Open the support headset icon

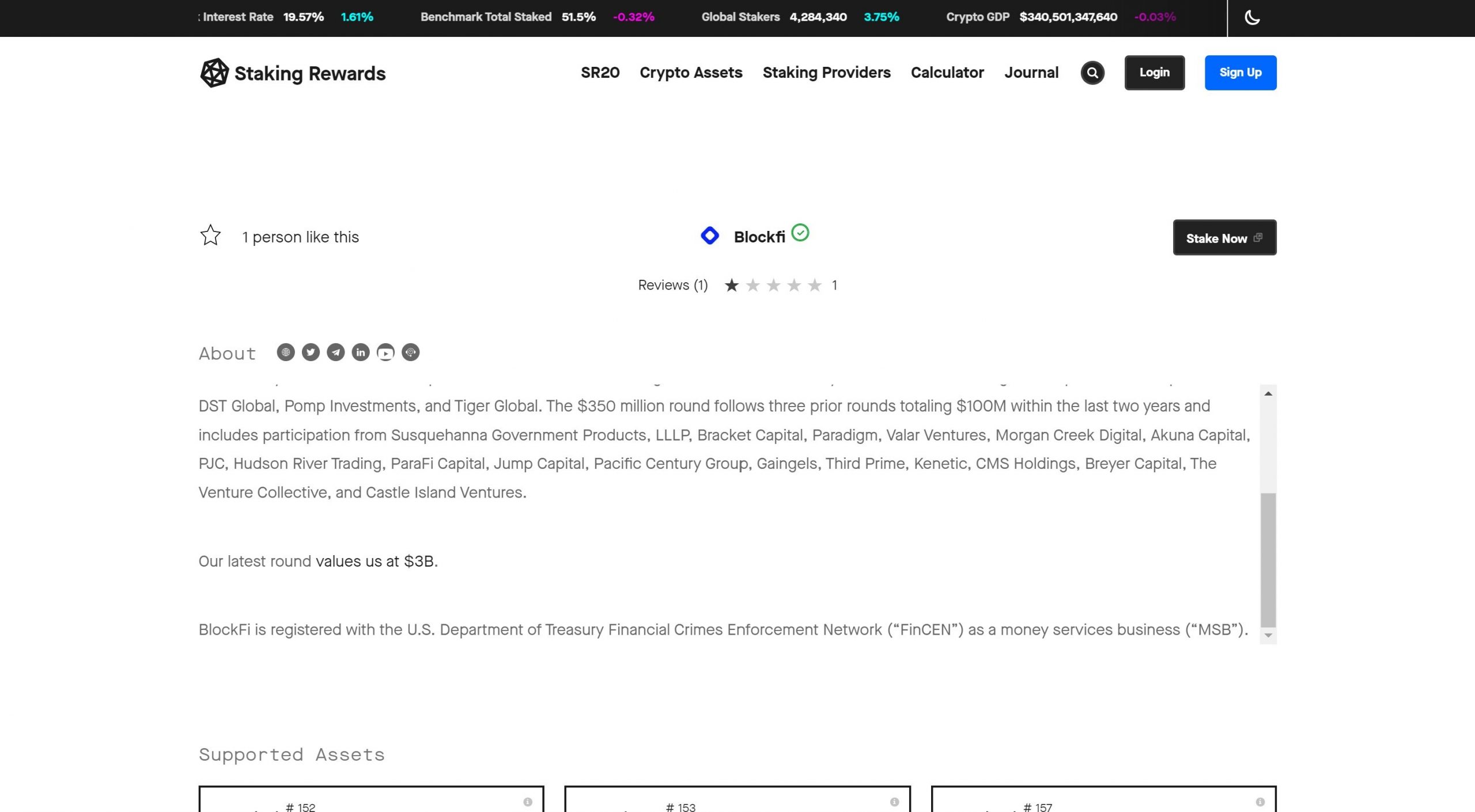(x=411, y=352)
